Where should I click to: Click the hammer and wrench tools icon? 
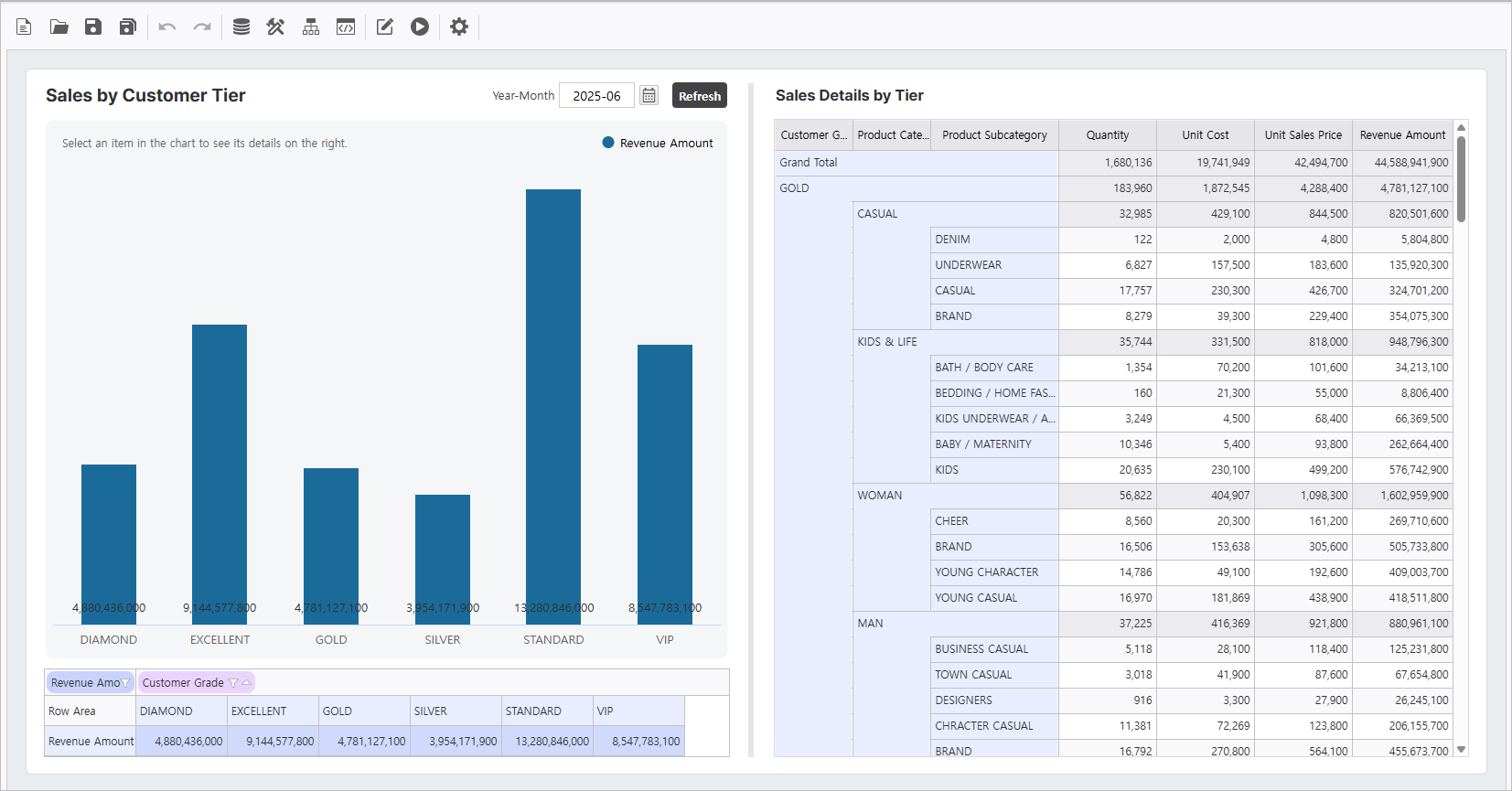pyautogui.click(x=275, y=27)
